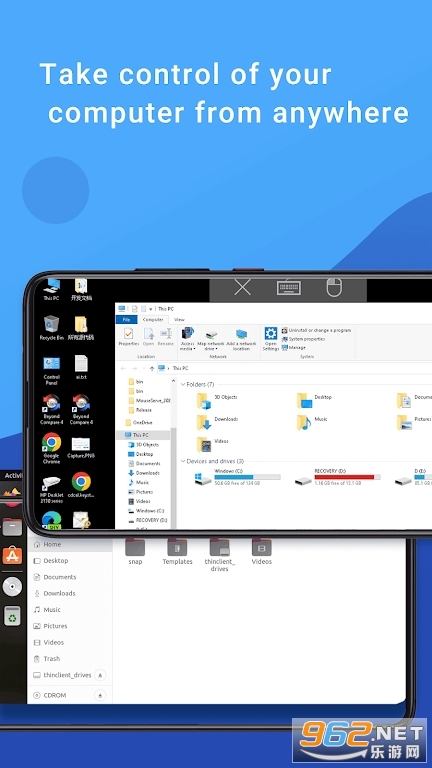Screen dimensions: 432x768
Task: Tap the X disconnect icon in remote toolbar
Action: pyautogui.click(x=242, y=288)
